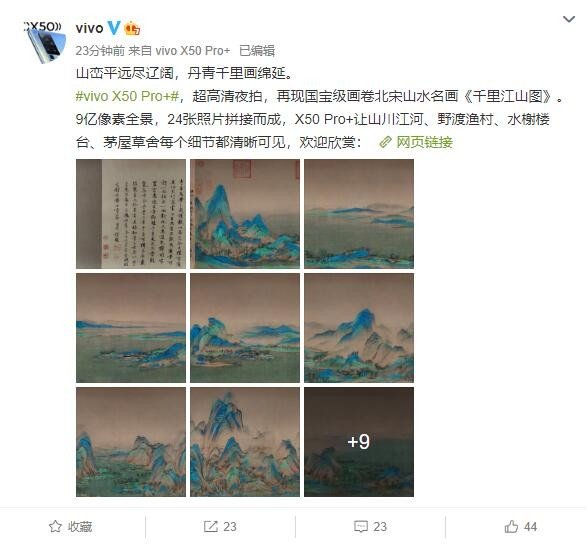
Task: Click the repost icon with 23
Action: pyautogui.click(x=210, y=526)
